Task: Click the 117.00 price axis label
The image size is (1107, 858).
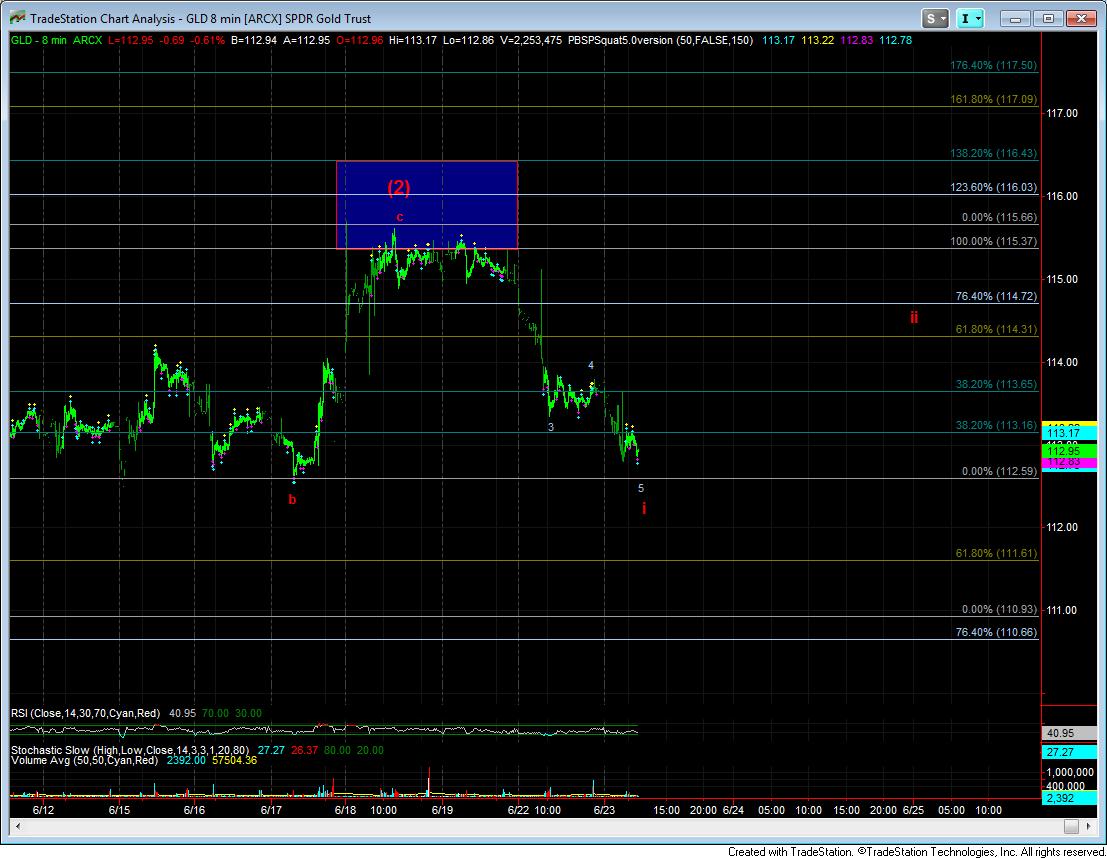Action: pos(1062,113)
